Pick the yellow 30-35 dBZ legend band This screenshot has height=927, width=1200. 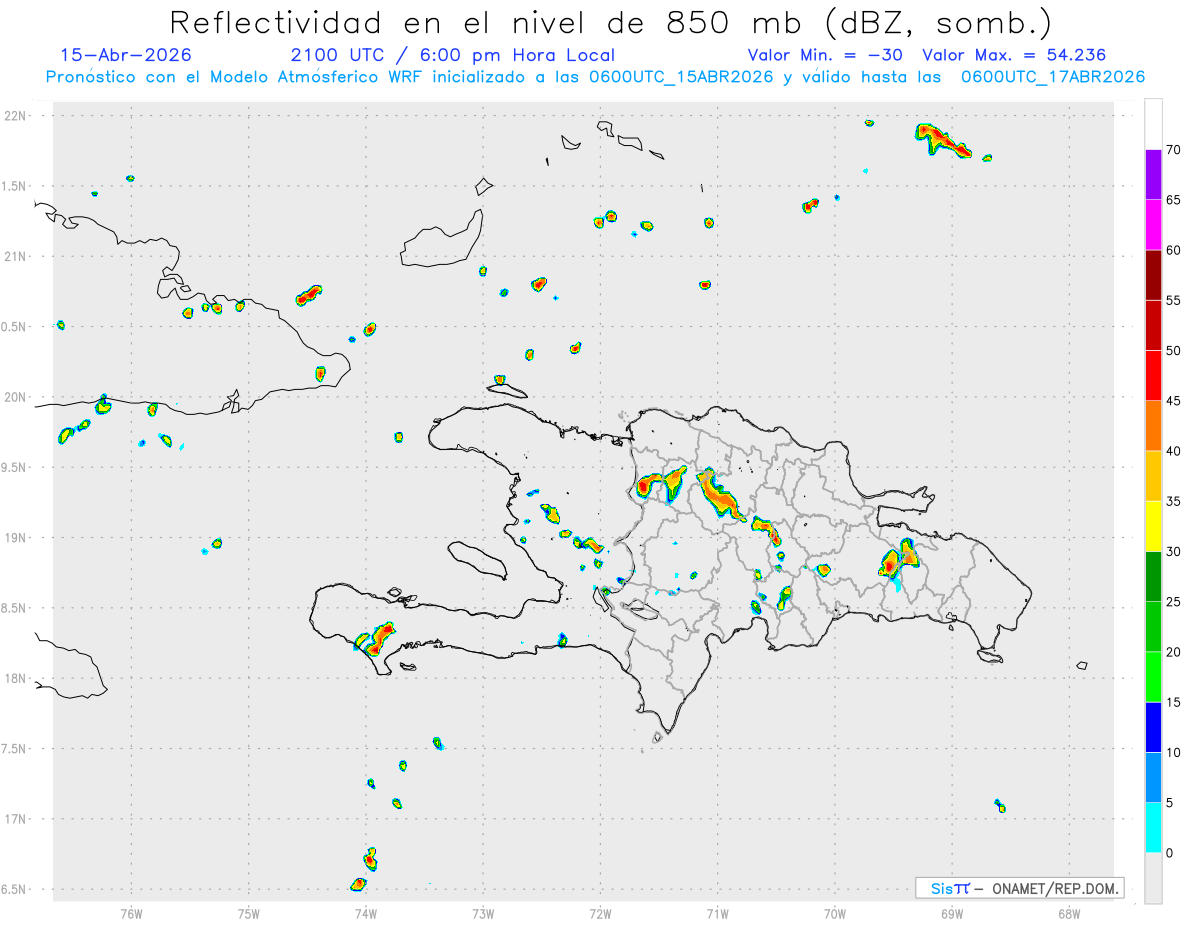point(1153,526)
